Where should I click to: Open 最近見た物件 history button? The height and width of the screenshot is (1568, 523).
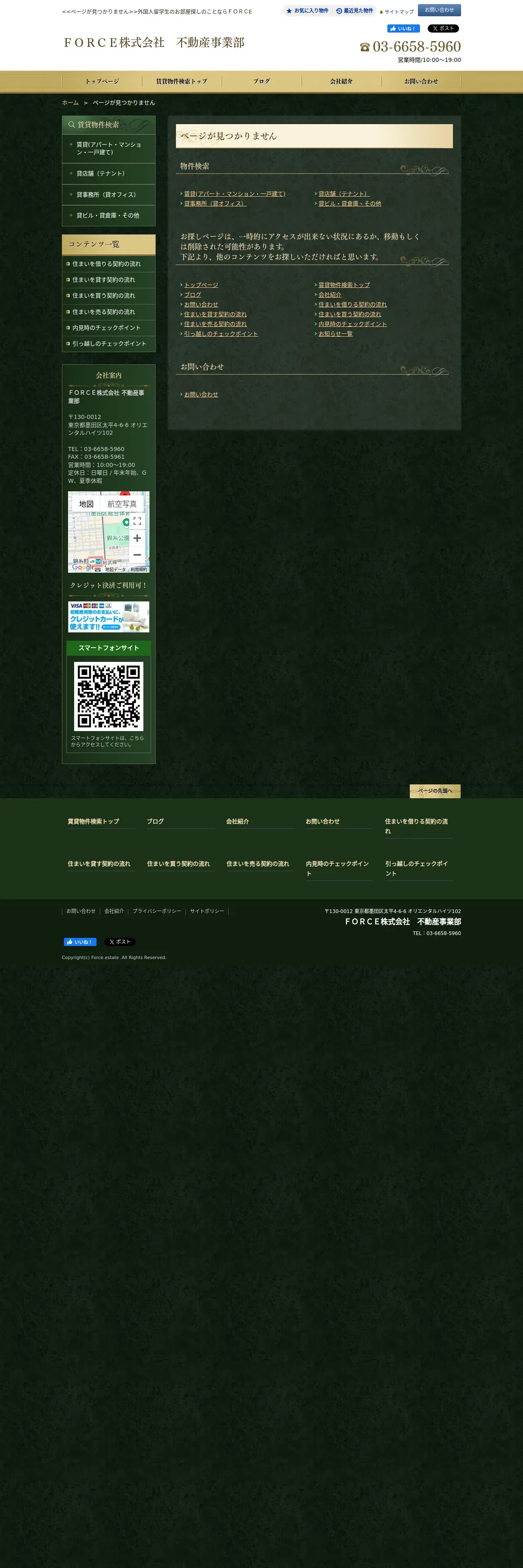(x=354, y=11)
